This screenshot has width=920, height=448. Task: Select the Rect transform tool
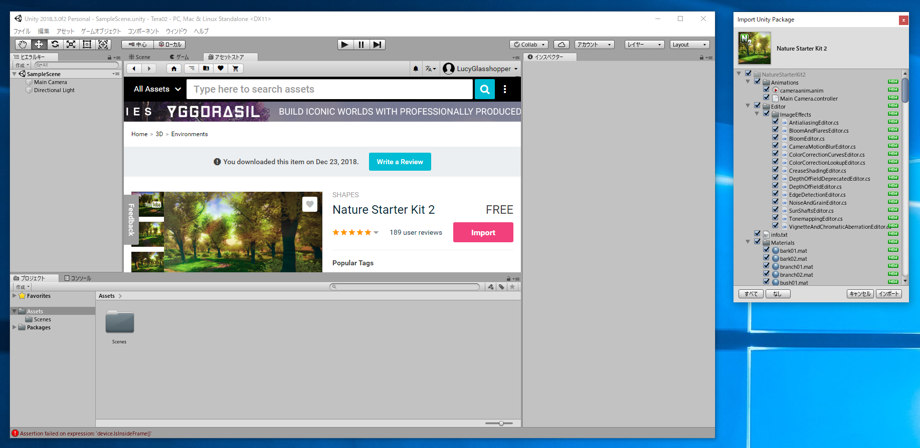tap(86, 44)
